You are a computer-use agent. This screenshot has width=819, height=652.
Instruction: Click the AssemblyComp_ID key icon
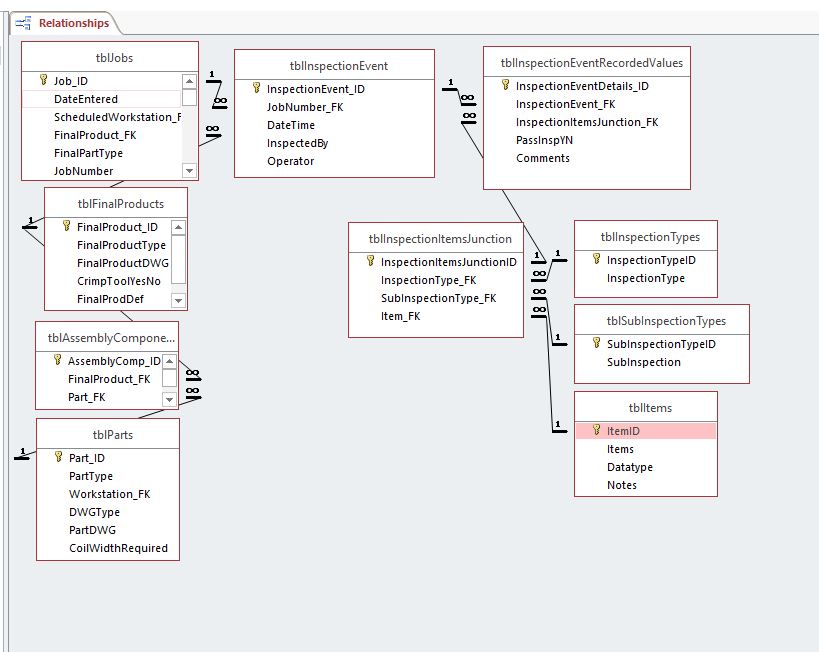[x=57, y=360]
